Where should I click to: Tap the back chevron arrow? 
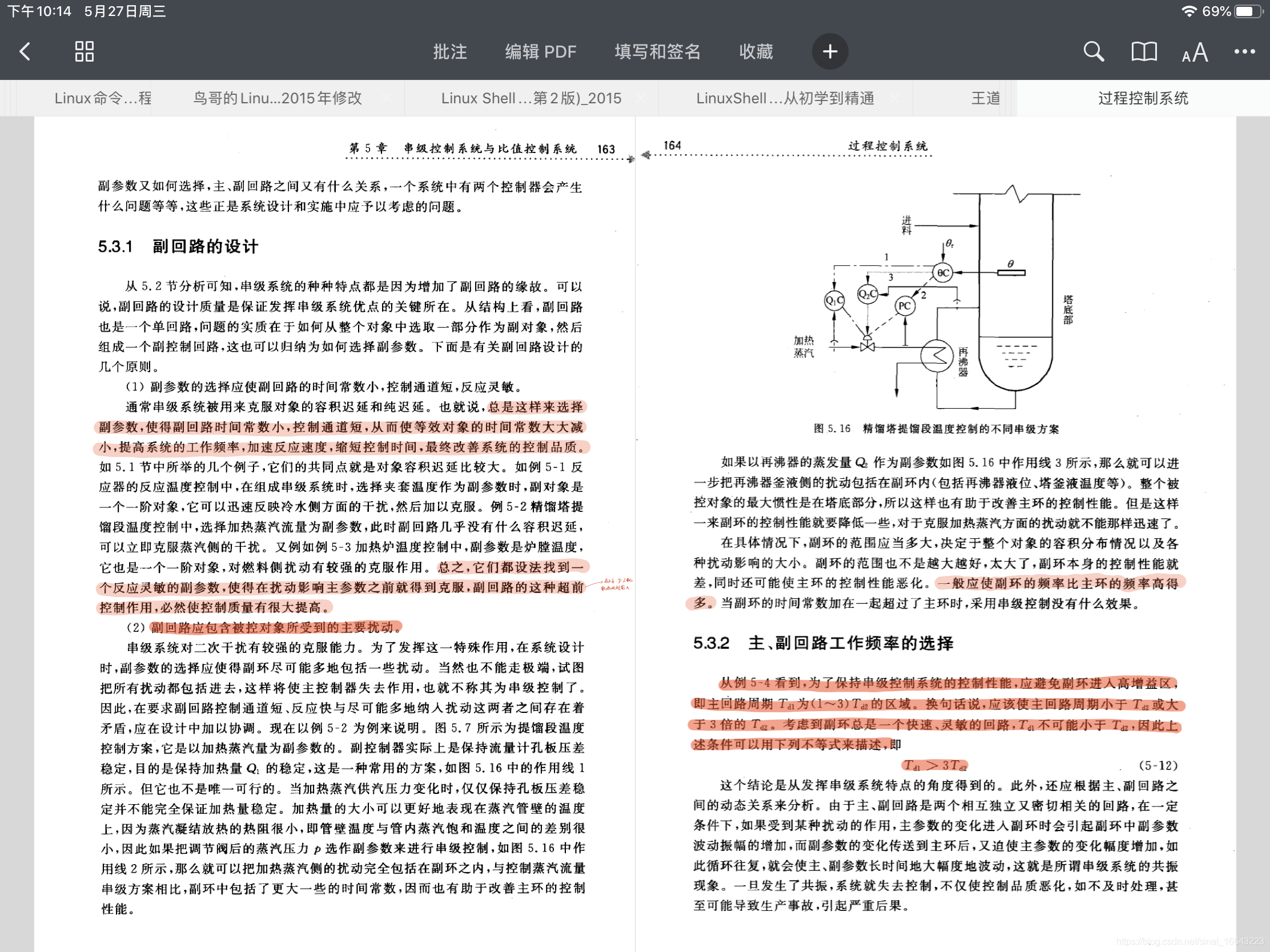(x=25, y=51)
